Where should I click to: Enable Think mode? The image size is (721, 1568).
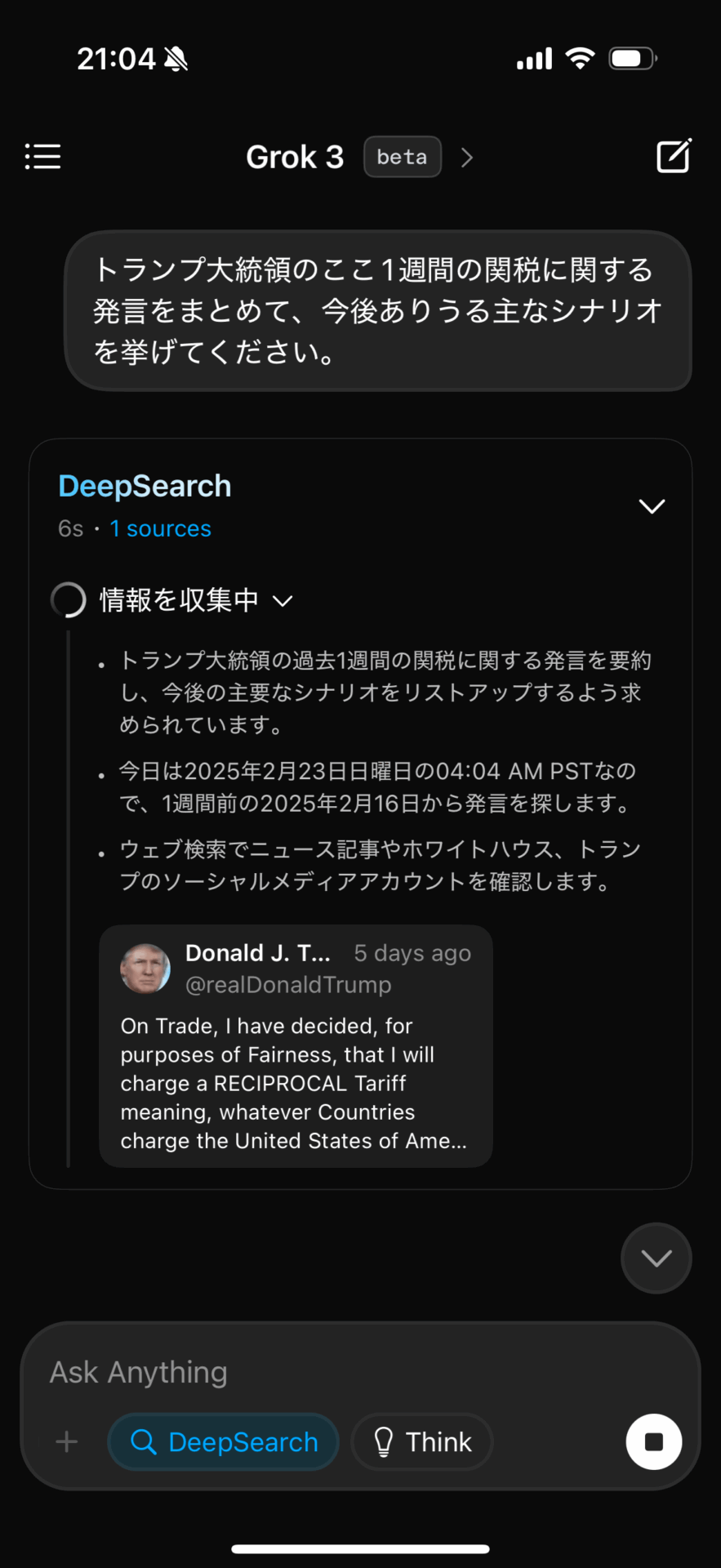[422, 1441]
